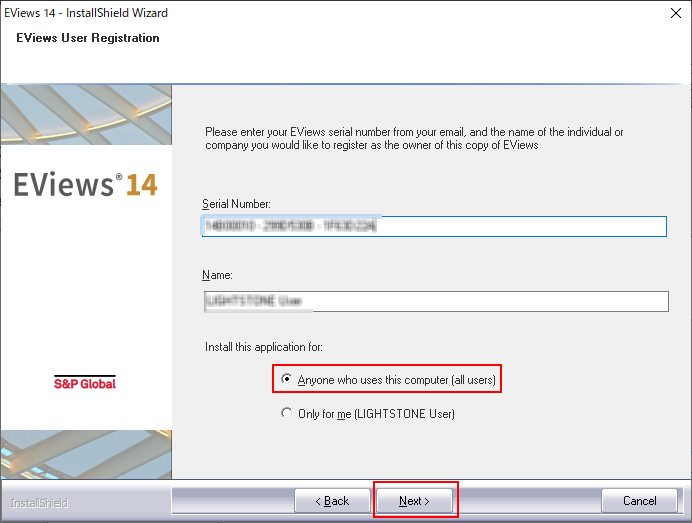Focus the Serial Number input field

pos(434,226)
